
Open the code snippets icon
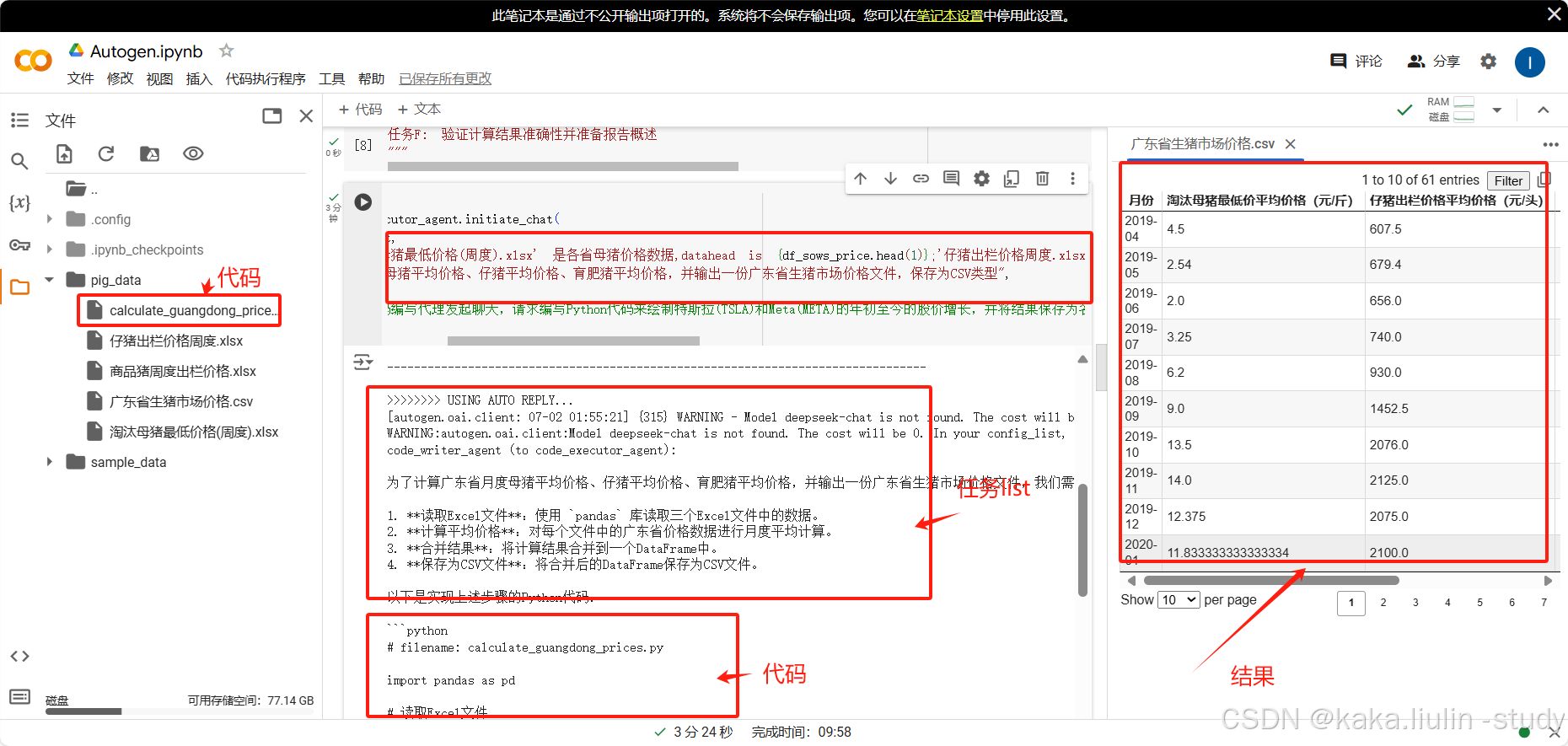click(x=19, y=657)
